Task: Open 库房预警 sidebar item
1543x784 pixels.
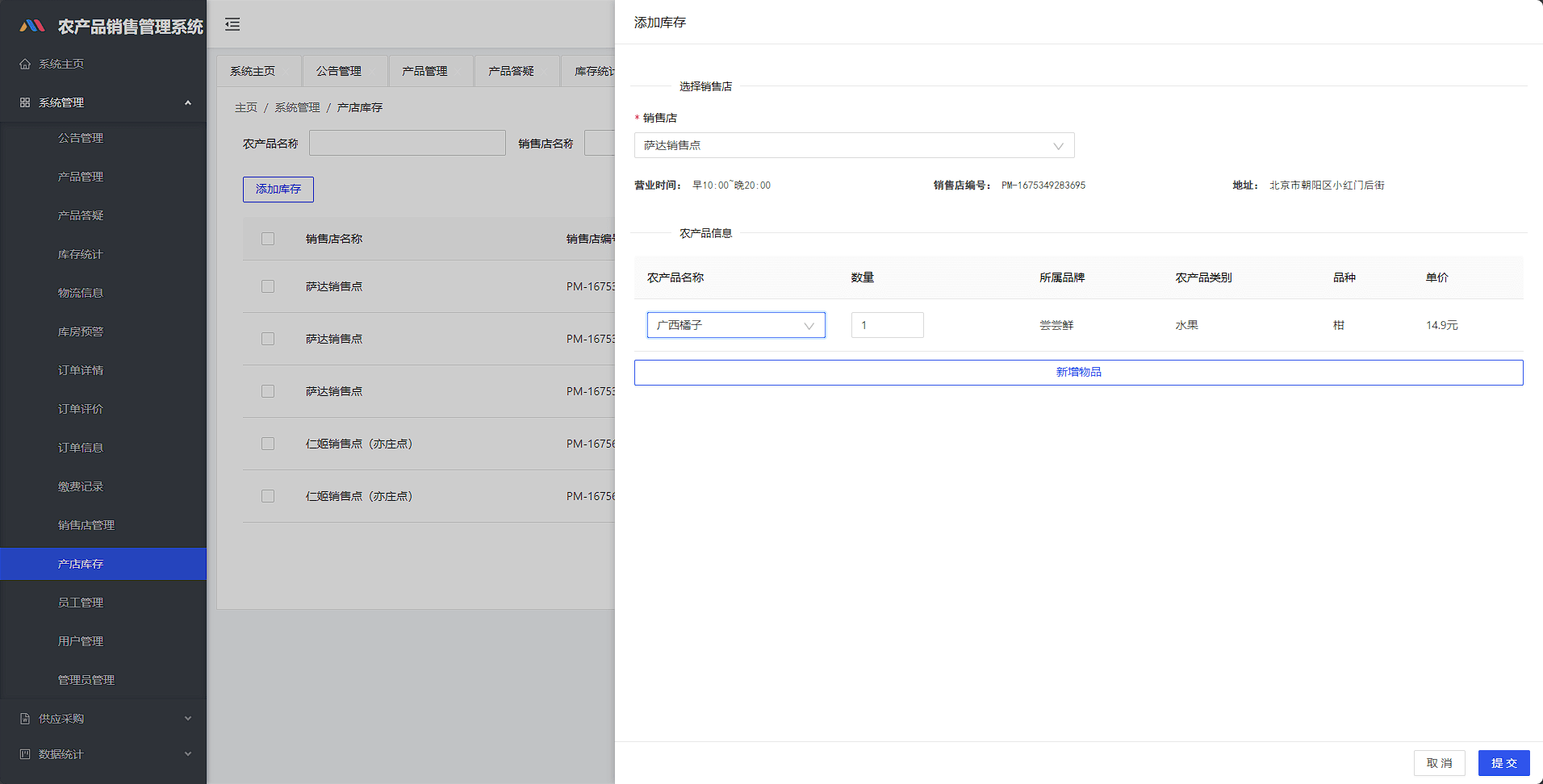Action: (103, 332)
